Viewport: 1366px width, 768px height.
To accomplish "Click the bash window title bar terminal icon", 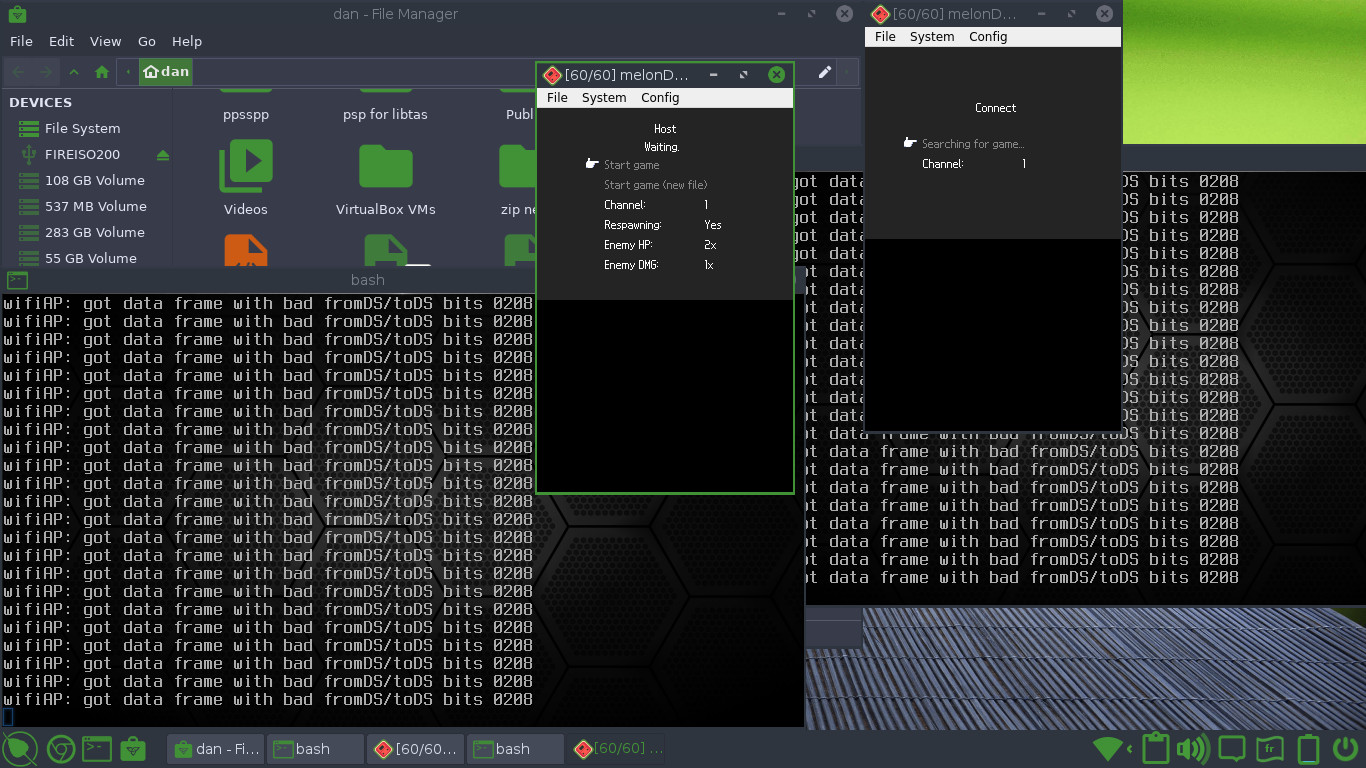I will 17,280.
